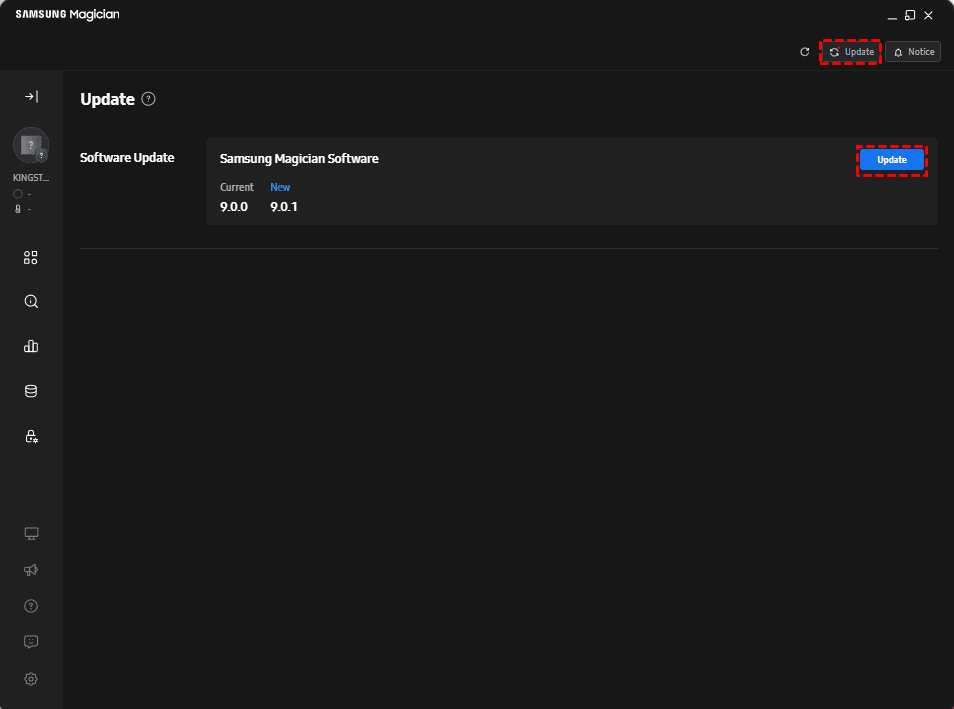Select the Kingston drive thumbnail
This screenshot has width=954, height=709.
[31, 146]
